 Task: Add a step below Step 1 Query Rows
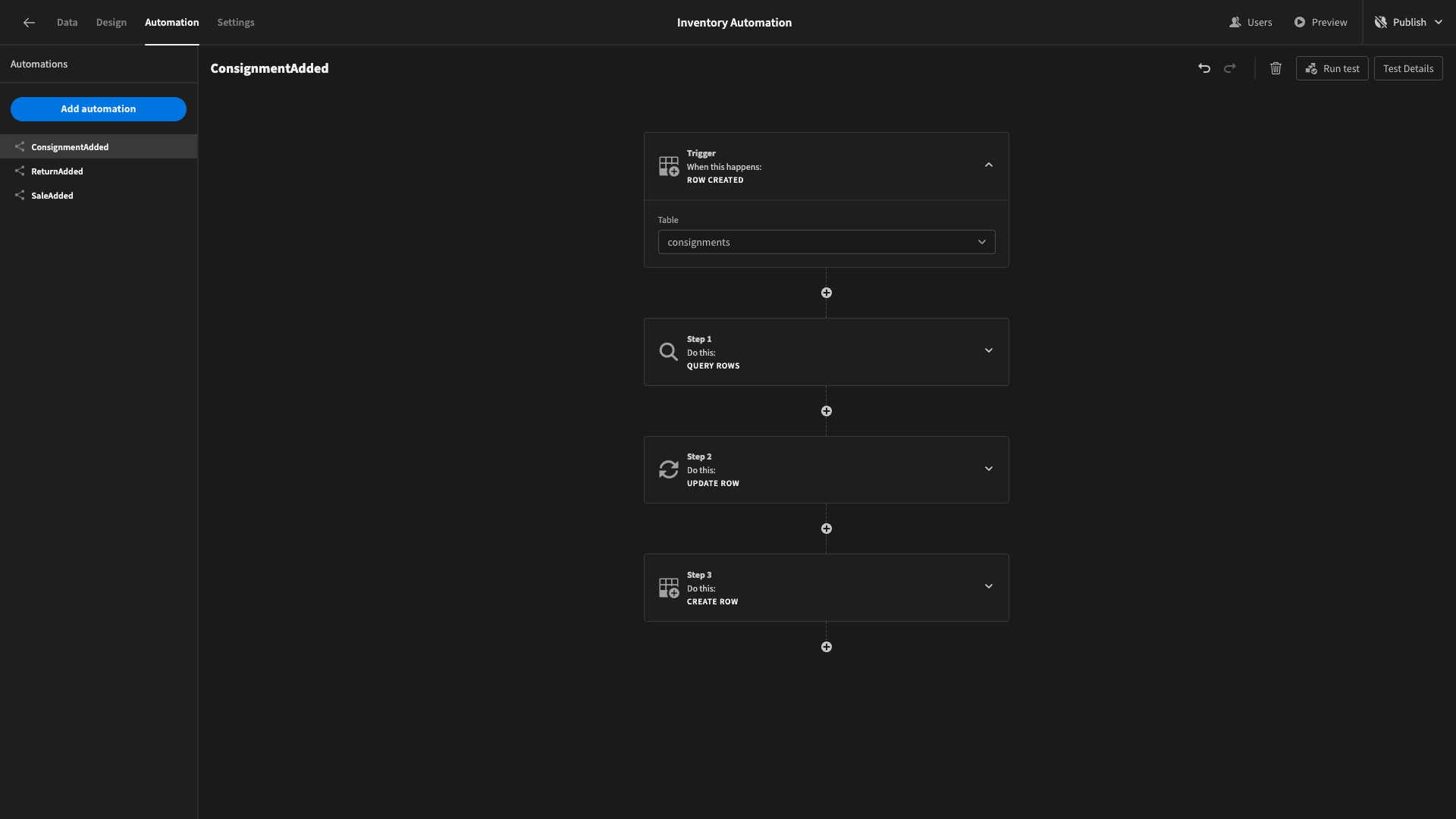pyautogui.click(x=827, y=411)
